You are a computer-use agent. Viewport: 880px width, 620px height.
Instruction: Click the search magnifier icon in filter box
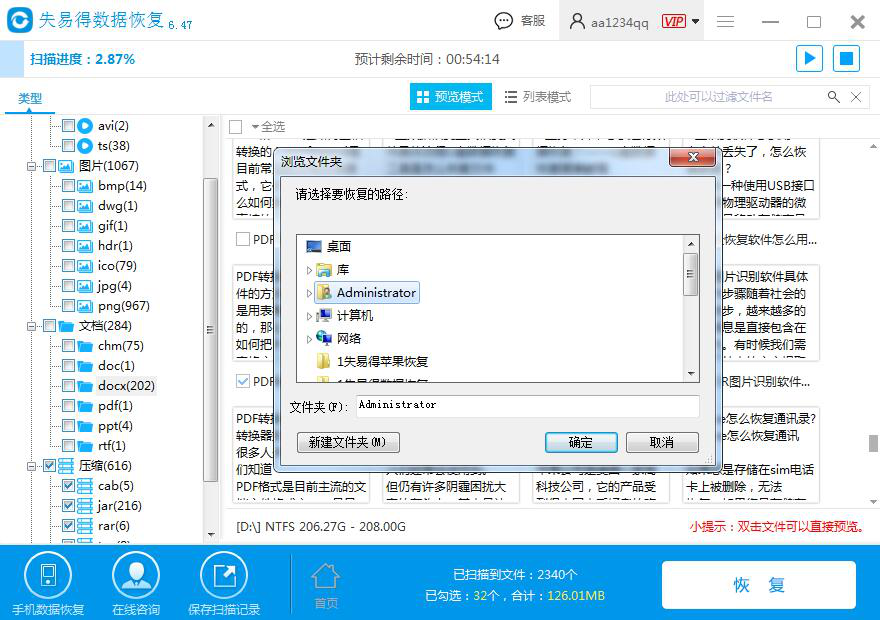[x=834, y=97]
